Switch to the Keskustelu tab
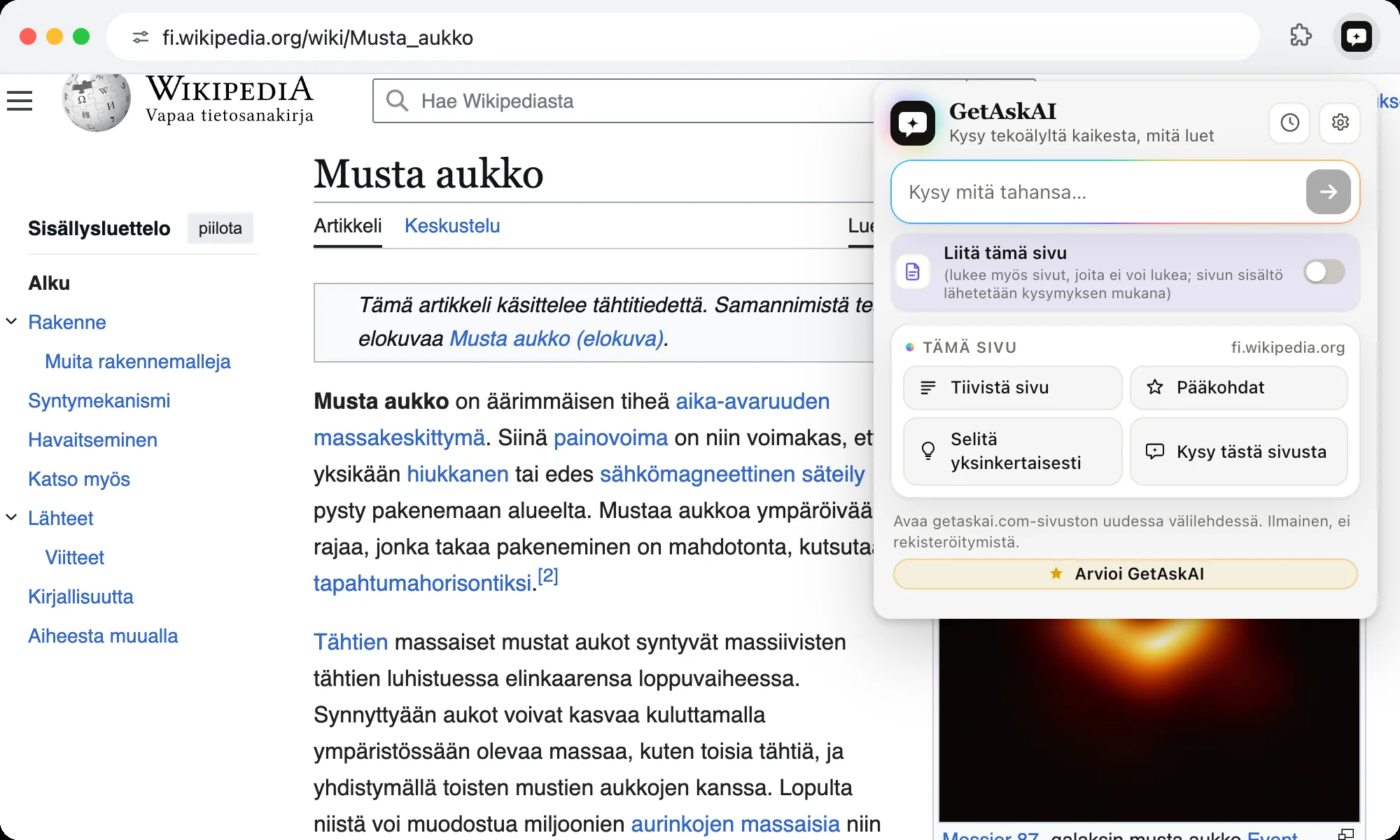 pos(452,225)
